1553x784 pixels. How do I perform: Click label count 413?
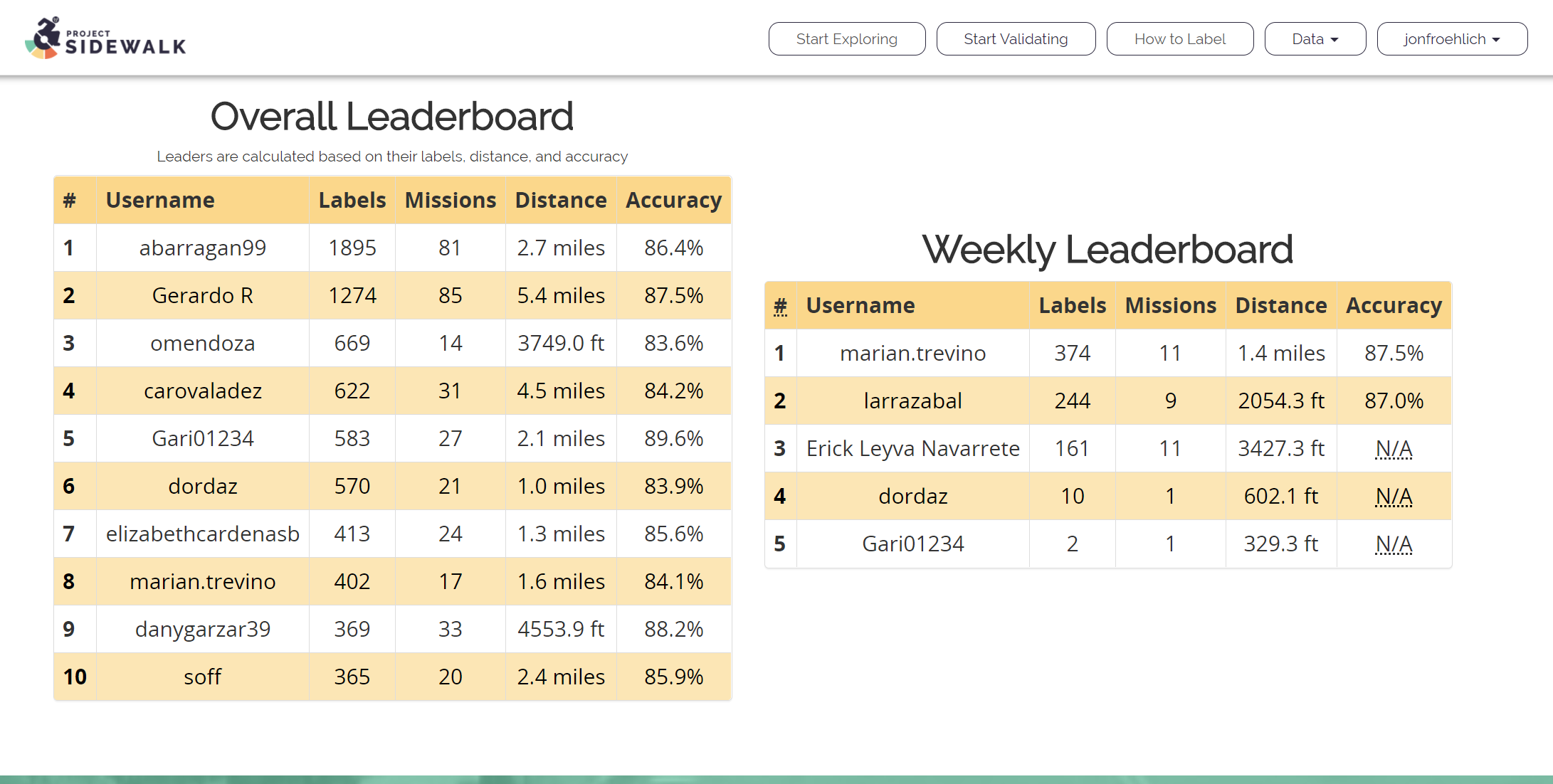tap(352, 534)
